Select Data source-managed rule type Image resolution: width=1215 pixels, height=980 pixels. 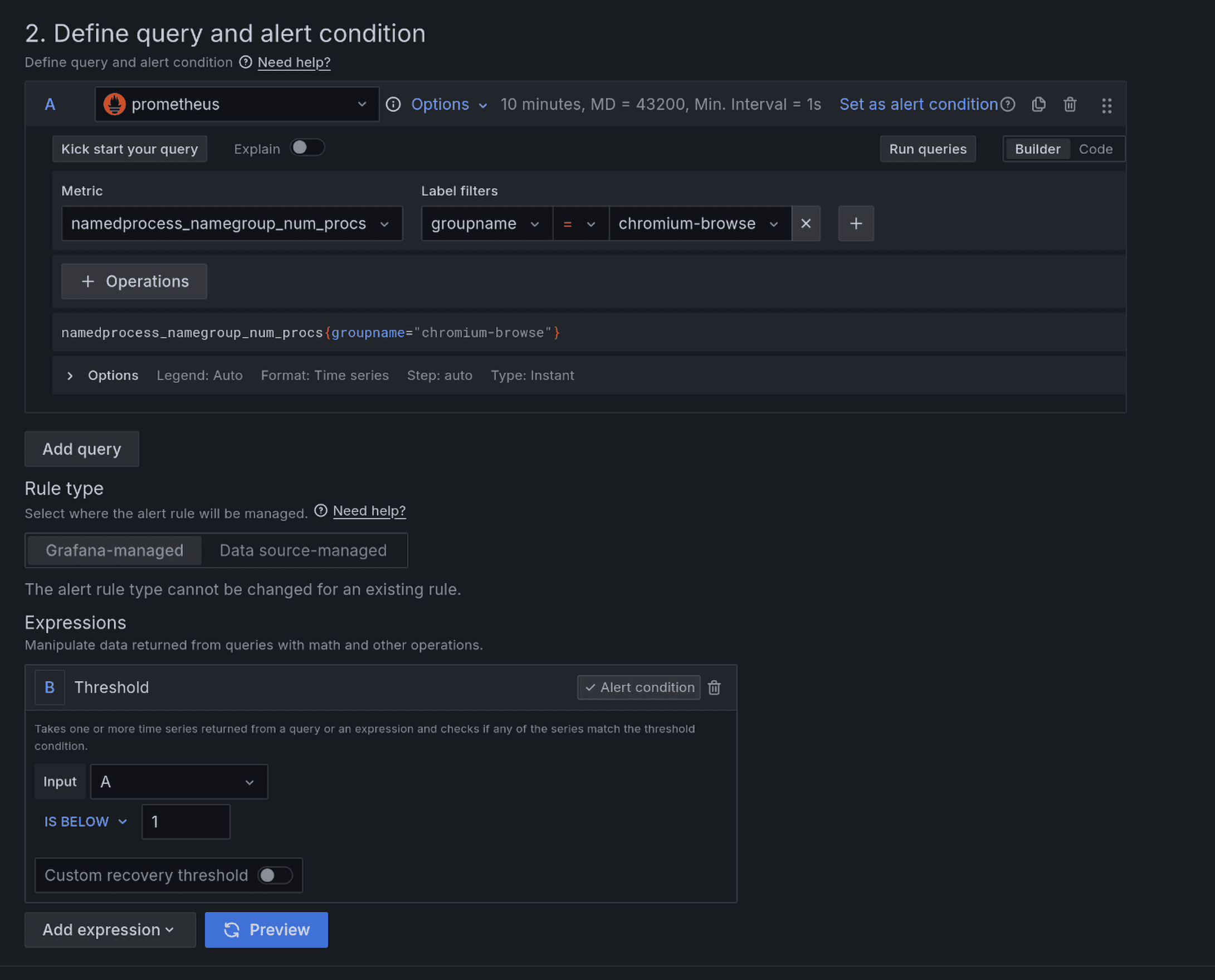click(303, 550)
